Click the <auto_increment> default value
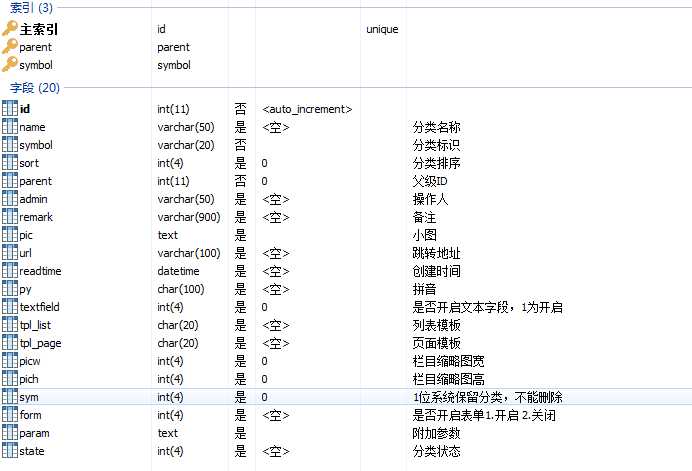Image resolution: width=692 pixels, height=471 pixels. point(307,109)
